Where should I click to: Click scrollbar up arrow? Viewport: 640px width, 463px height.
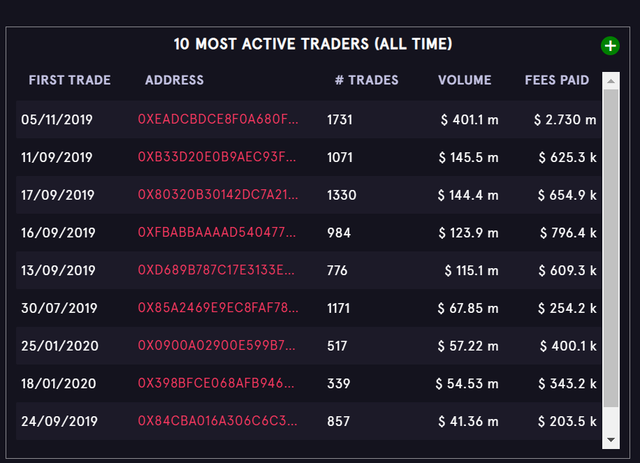611,81
